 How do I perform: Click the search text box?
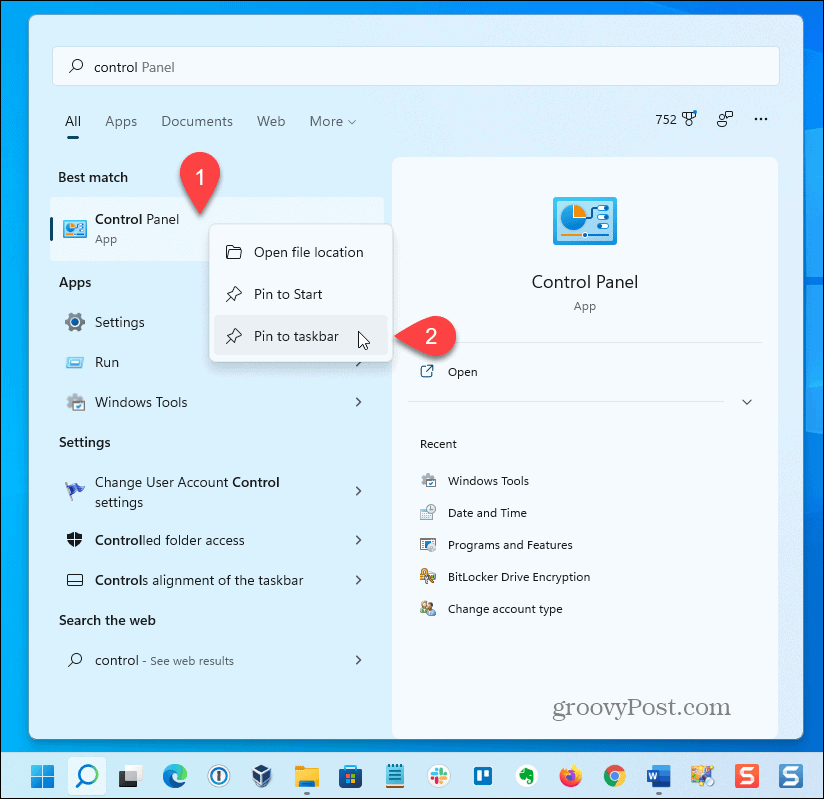(x=415, y=67)
